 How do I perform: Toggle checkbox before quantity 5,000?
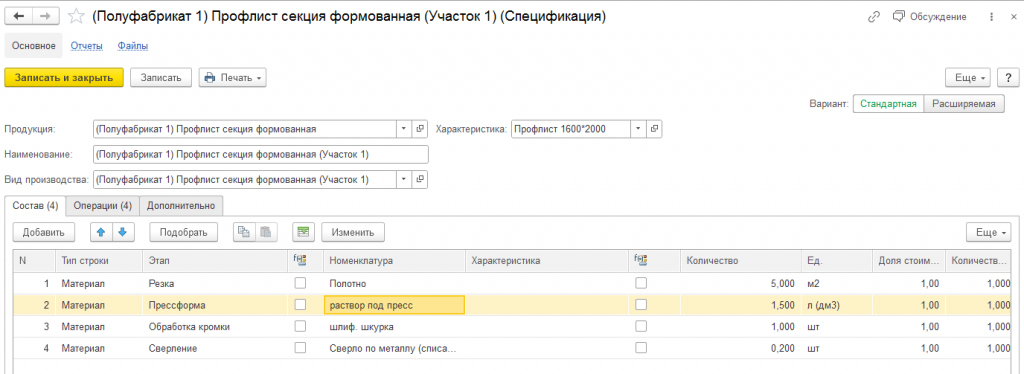641,283
